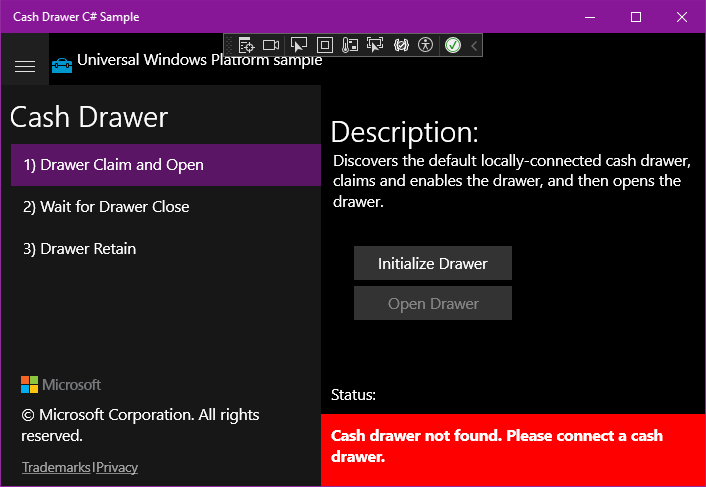The height and width of the screenshot is (487, 706).
Task: Close the Cash Drawer sample window
Action: pyautogui.click(x=682, y=17)
